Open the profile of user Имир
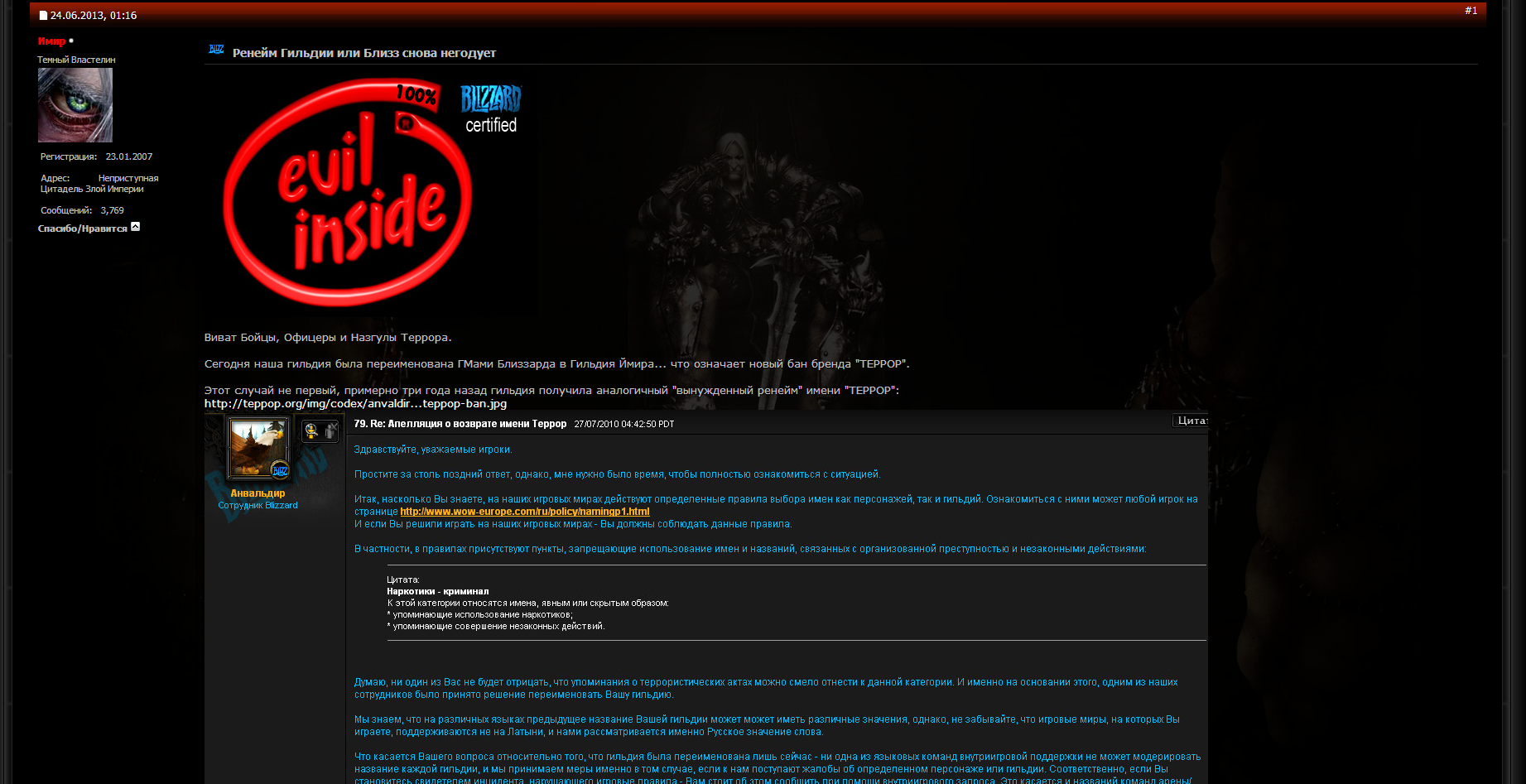Image resolution: width=1526 pixels, height=784 pixels. click(x=51, y=41)
